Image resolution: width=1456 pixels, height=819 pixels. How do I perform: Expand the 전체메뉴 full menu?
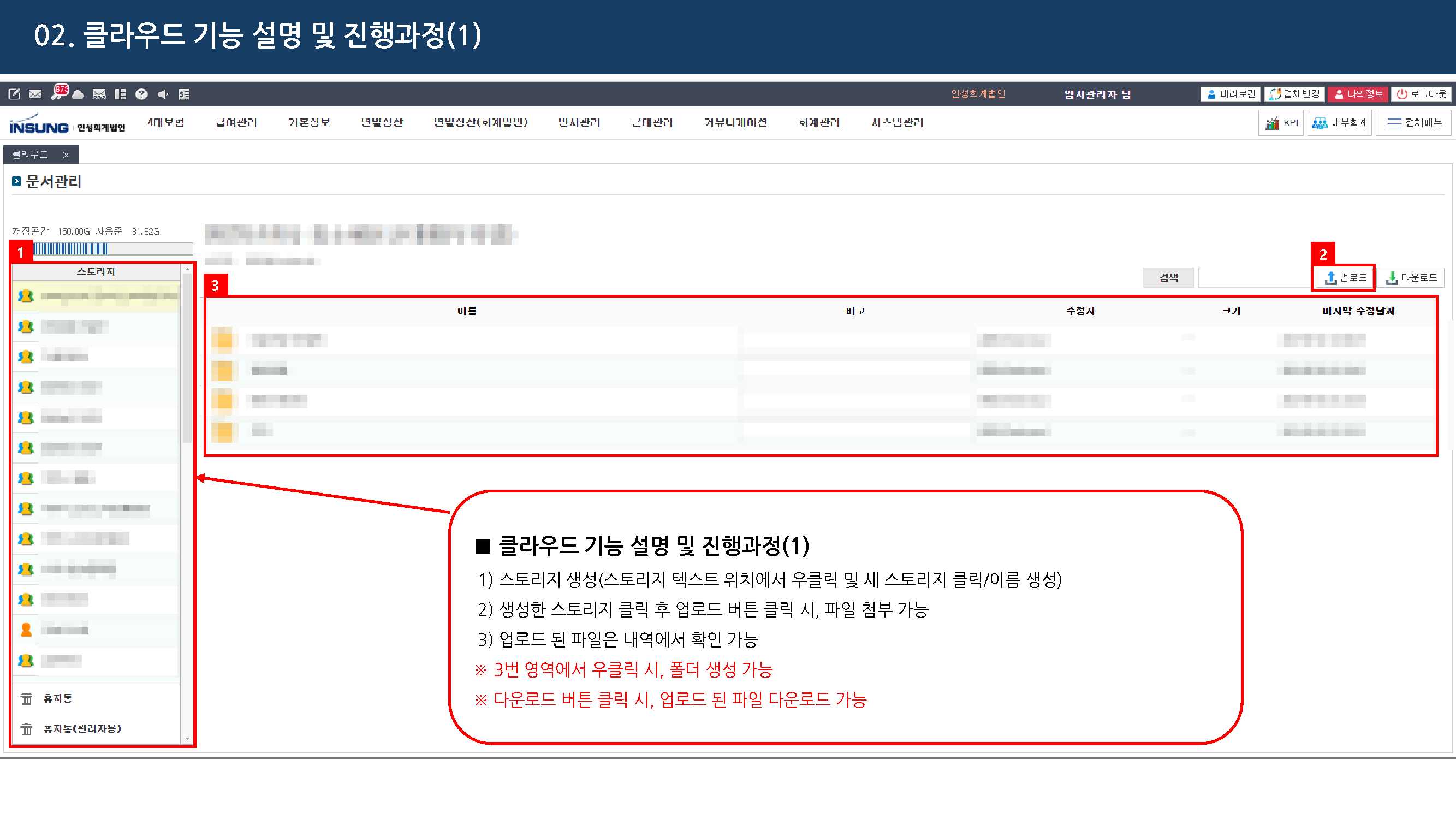(1413, 123)
